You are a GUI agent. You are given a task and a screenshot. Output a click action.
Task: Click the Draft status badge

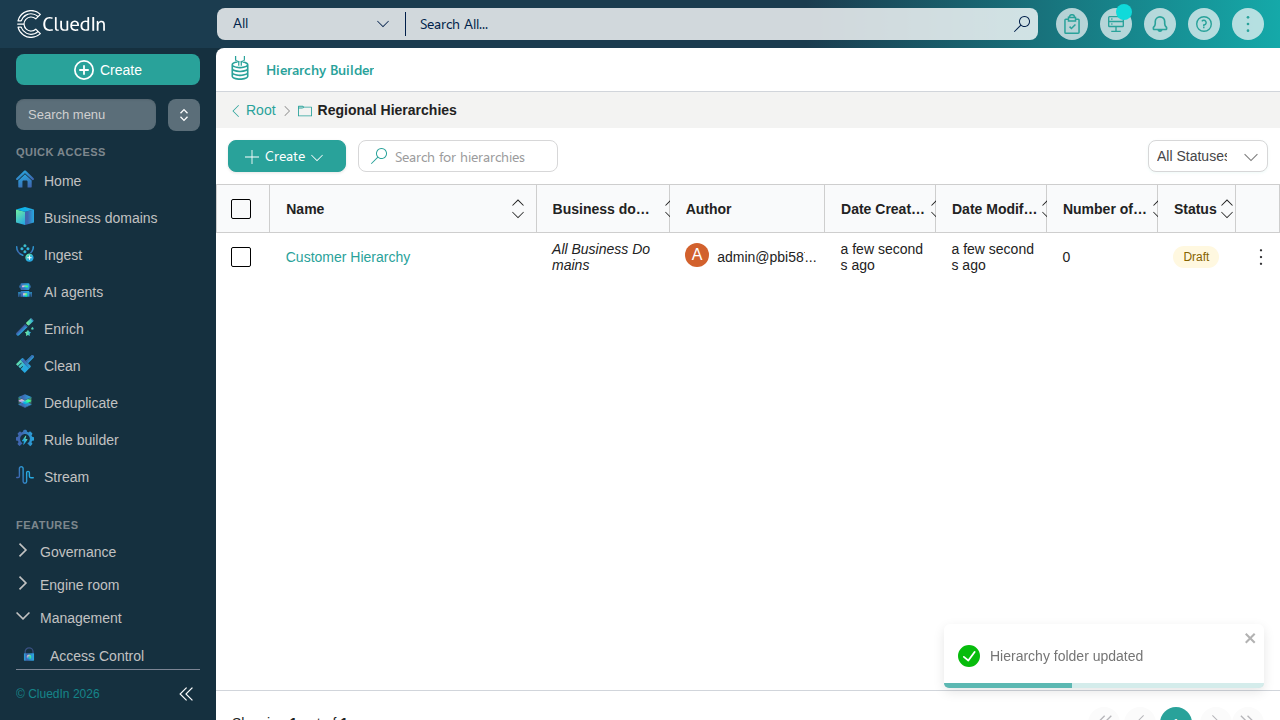(x=1196, y=257)
